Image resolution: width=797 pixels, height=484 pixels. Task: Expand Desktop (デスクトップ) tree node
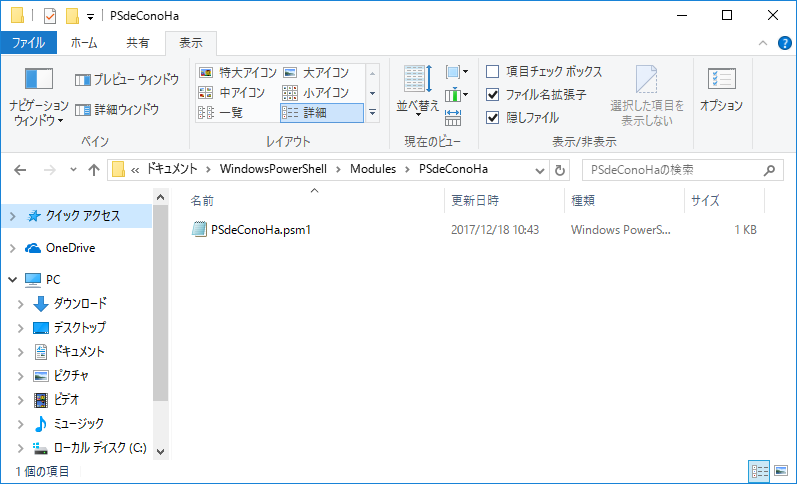tap(21, 328)
